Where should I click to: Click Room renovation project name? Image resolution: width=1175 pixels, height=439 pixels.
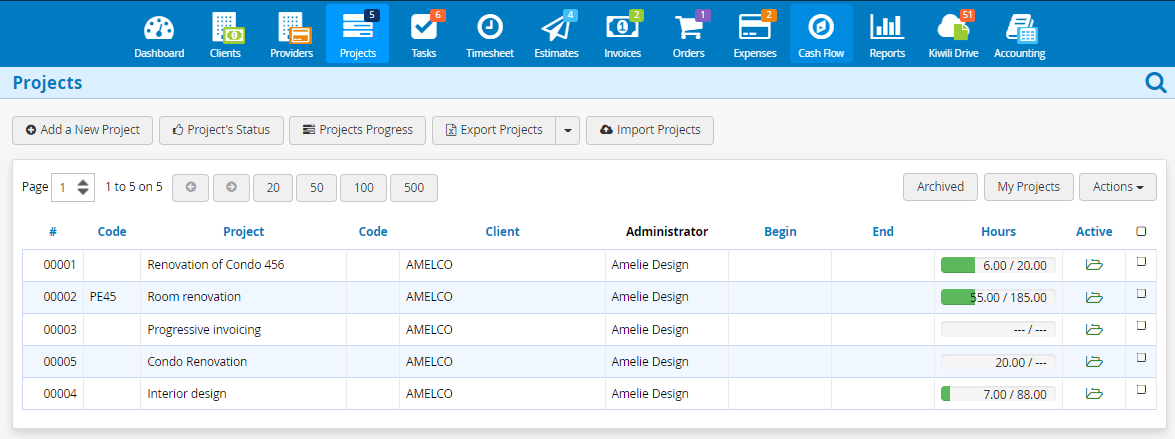[194, 297]
